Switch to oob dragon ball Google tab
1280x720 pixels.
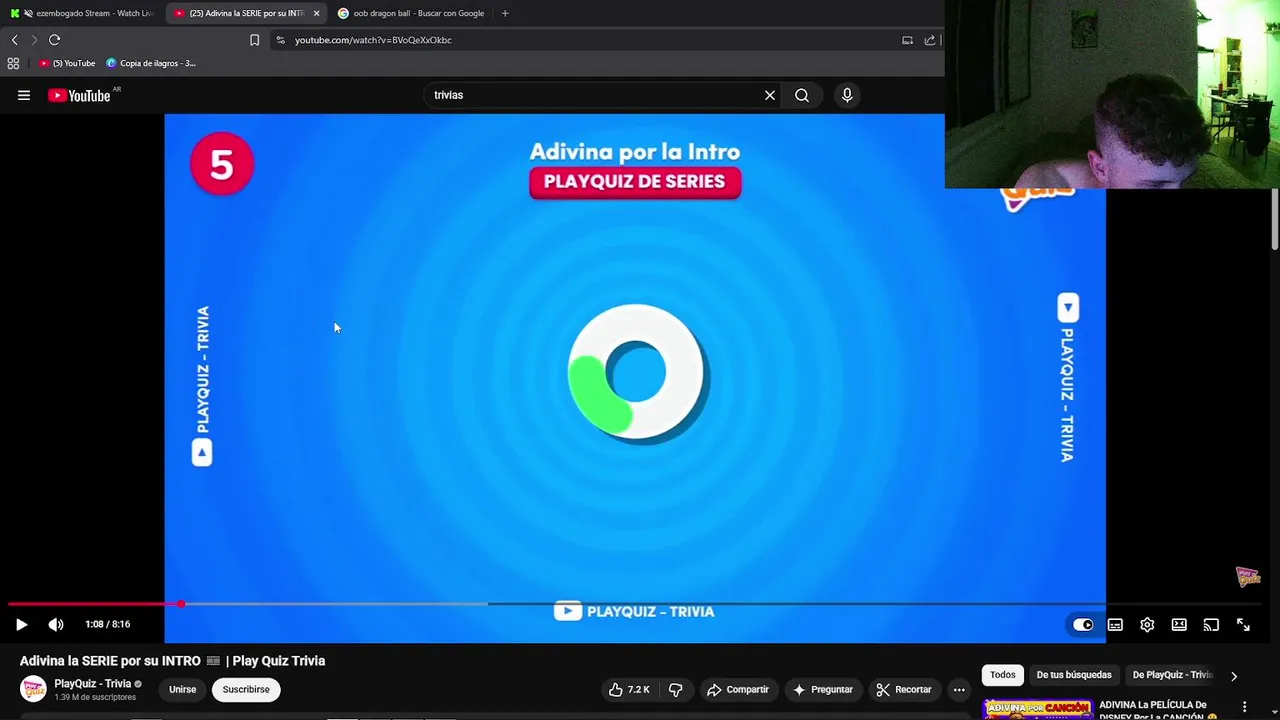410,13
